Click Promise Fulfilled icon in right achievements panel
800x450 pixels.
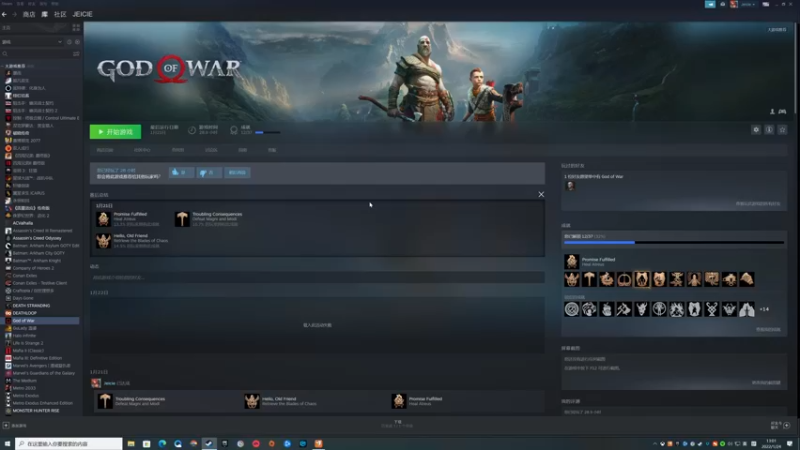tap(571, 262)
